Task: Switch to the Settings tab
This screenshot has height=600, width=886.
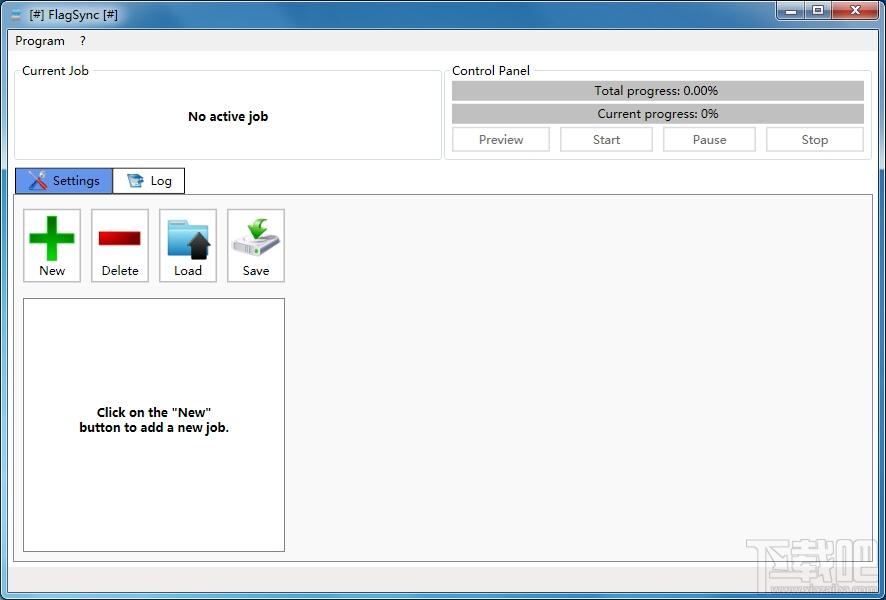Action: [64, 181]
